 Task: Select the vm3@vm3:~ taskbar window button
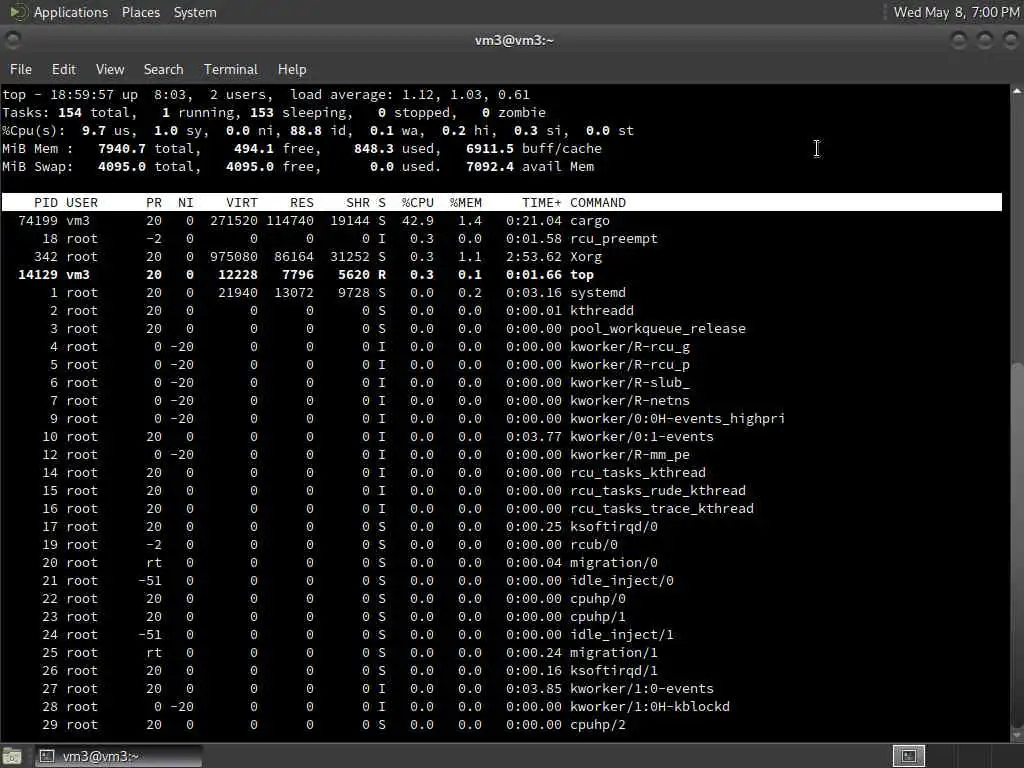[118, 756]
